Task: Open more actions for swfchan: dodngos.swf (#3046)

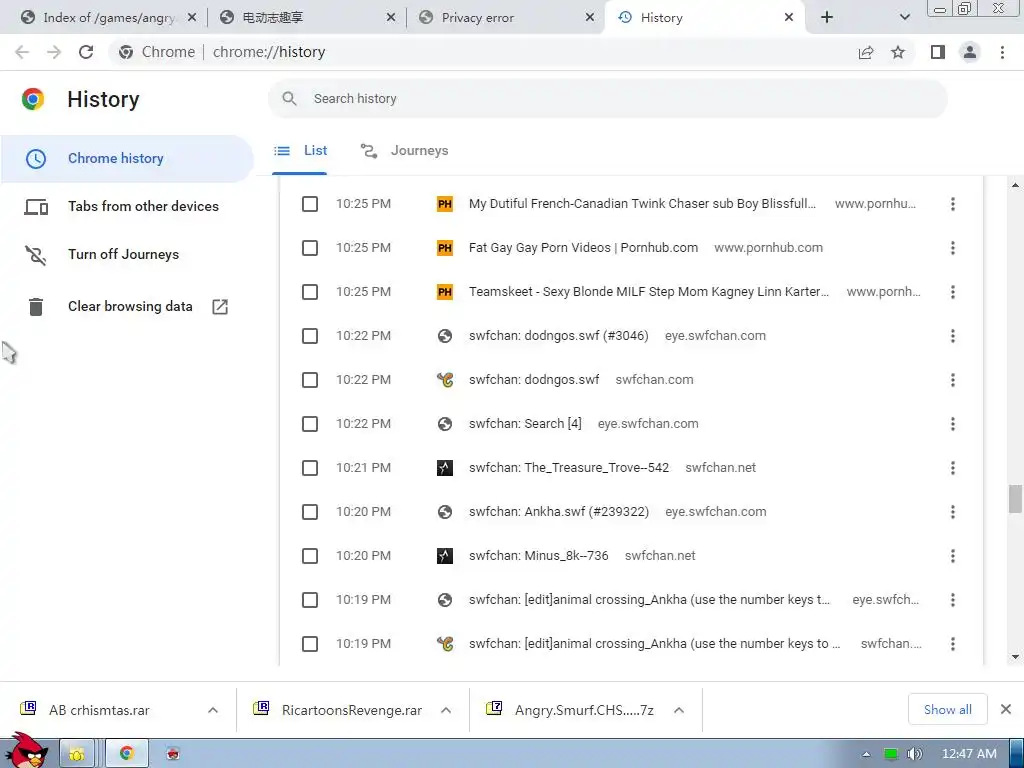Action: (953, 336)
